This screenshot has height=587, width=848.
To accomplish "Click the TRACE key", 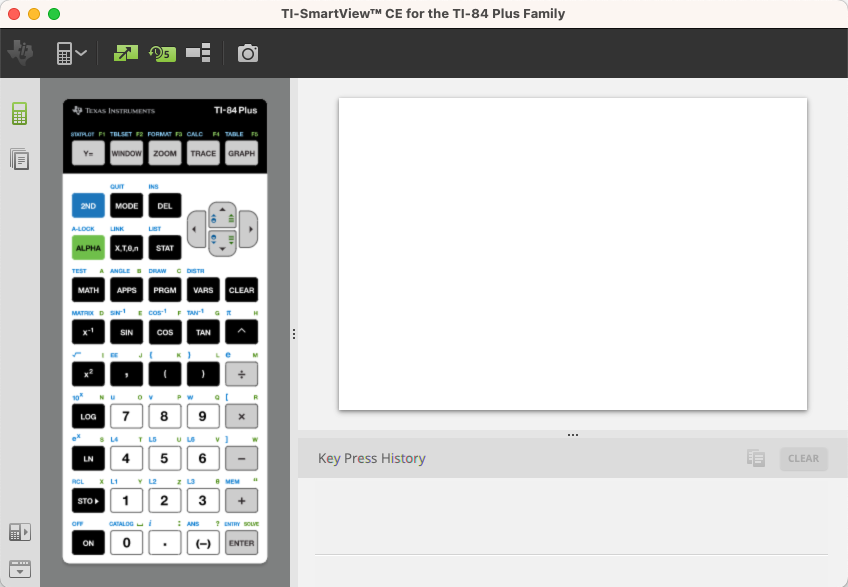I will click(203, 153).
